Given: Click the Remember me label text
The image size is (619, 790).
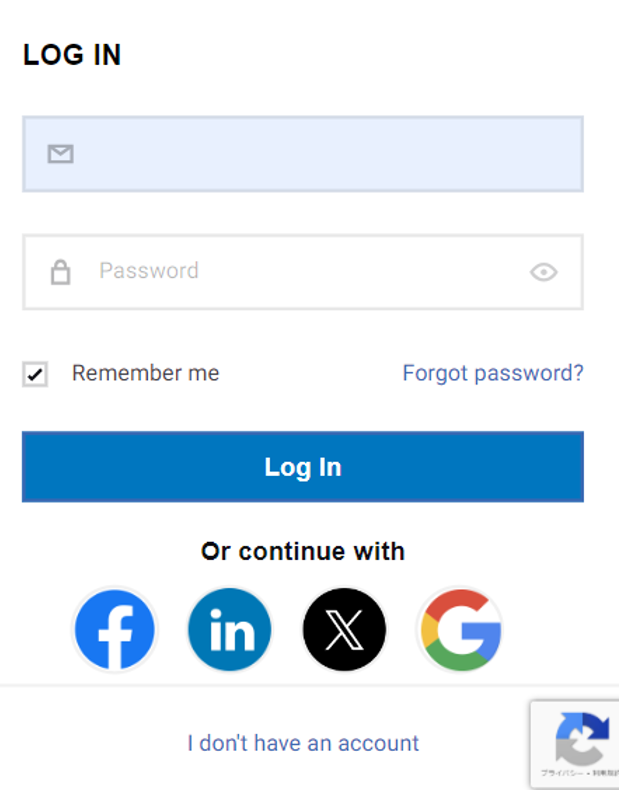Looking at the screenshot, I should point(145,374).
